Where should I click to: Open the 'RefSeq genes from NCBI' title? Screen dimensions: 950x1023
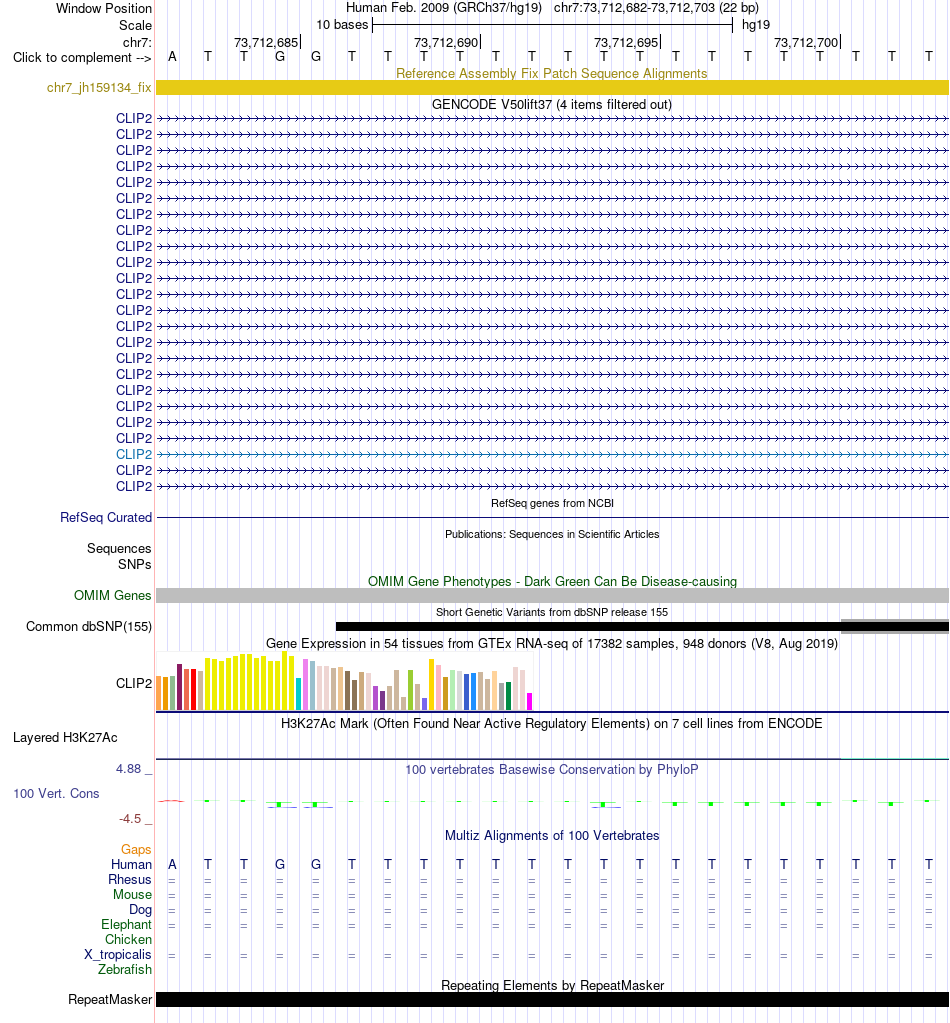click(x=552, y=503)
